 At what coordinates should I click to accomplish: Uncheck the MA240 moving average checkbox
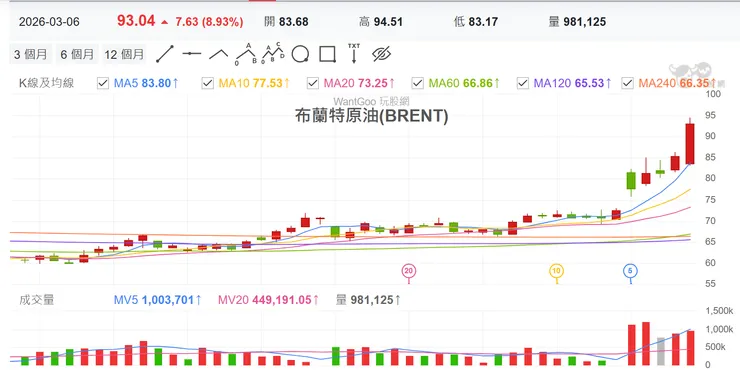(628, 84)
